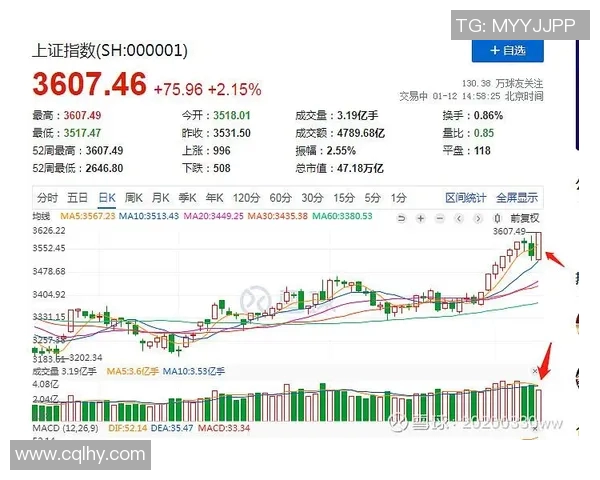Click the MA20:3449.25 moving average label
The height and width of the screenshot is (480, 600).
(214, 216)
